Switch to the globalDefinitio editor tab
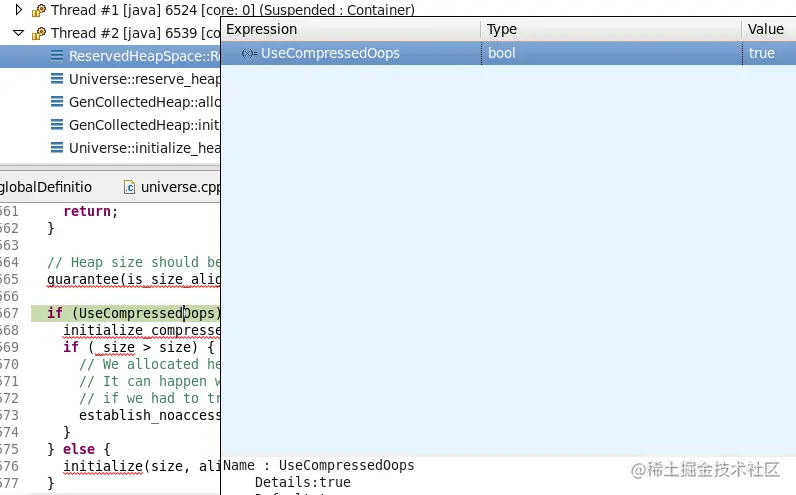 [x=46, y=187]
